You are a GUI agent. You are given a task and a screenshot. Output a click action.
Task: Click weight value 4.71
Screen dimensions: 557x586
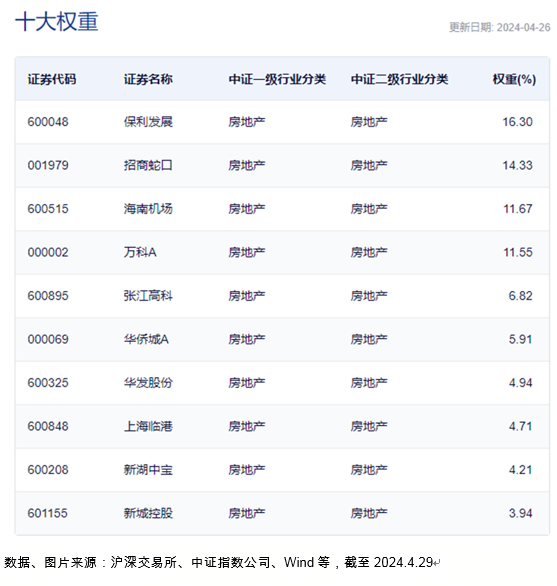click(x=520, y=426)
